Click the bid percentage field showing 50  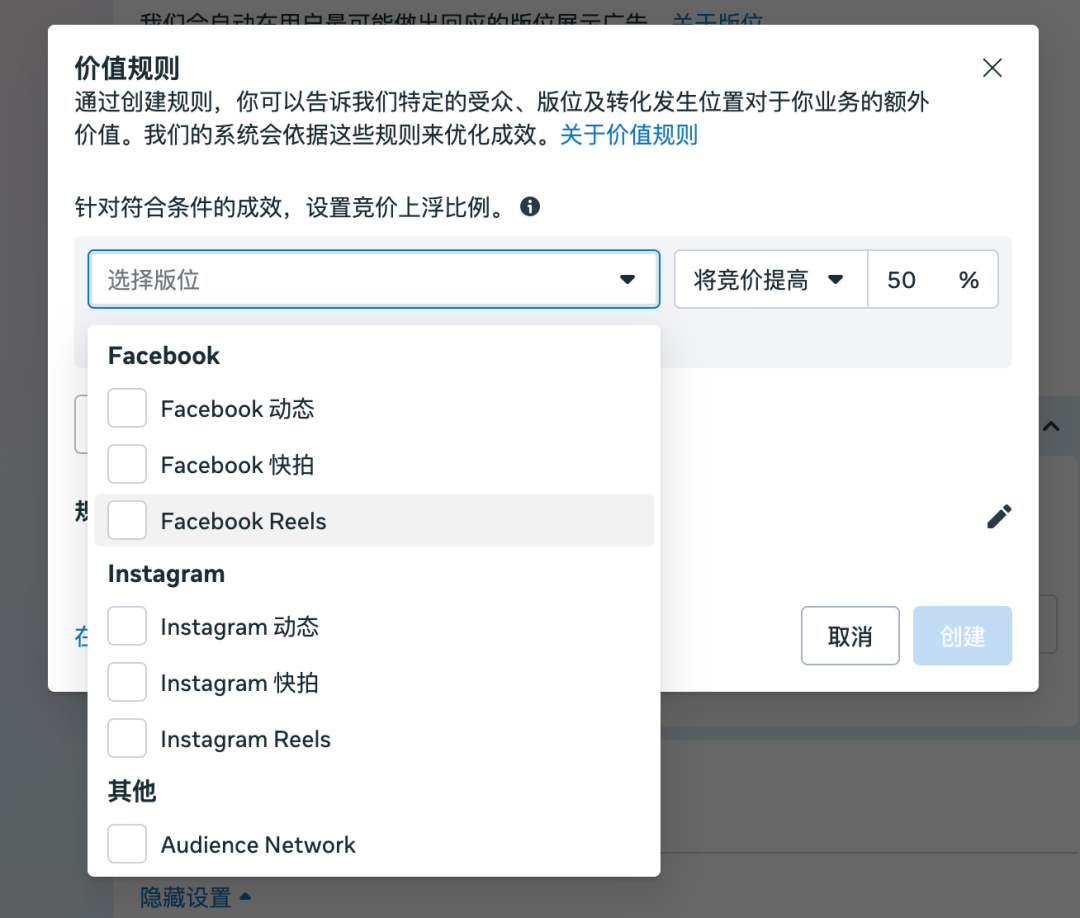point(932,279)
